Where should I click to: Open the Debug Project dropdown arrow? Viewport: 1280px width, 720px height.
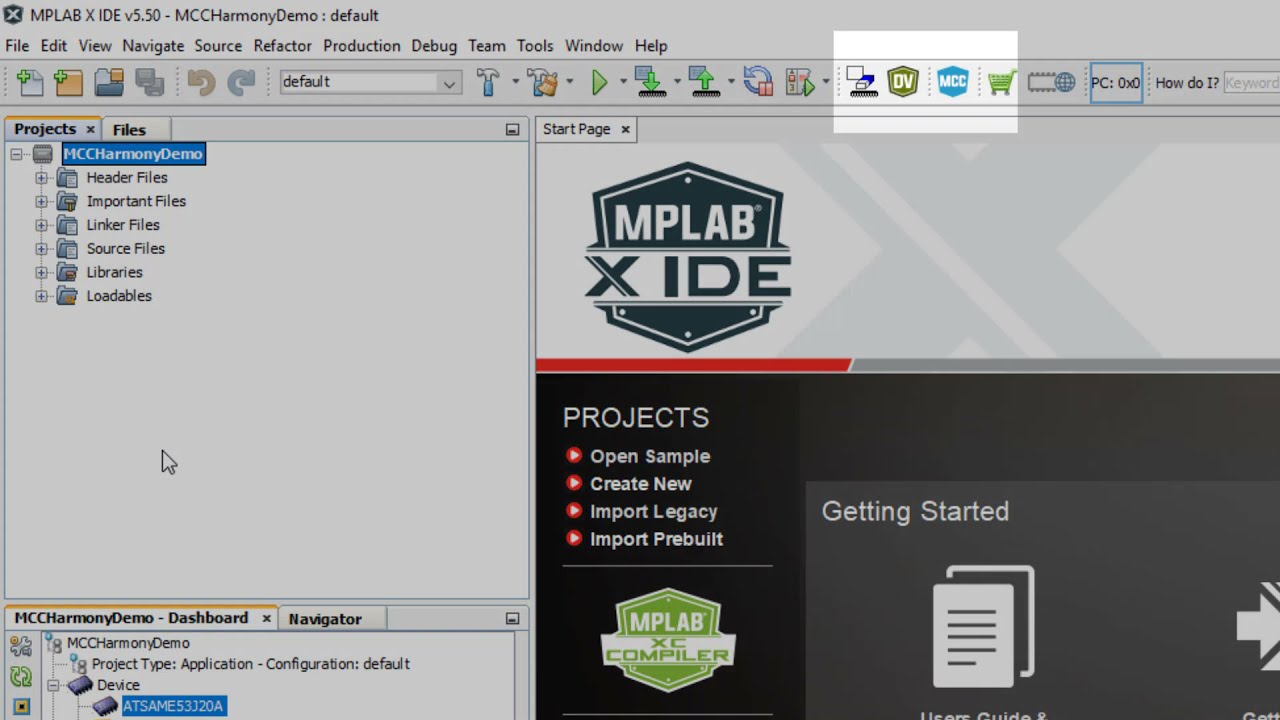coord(826,82)
